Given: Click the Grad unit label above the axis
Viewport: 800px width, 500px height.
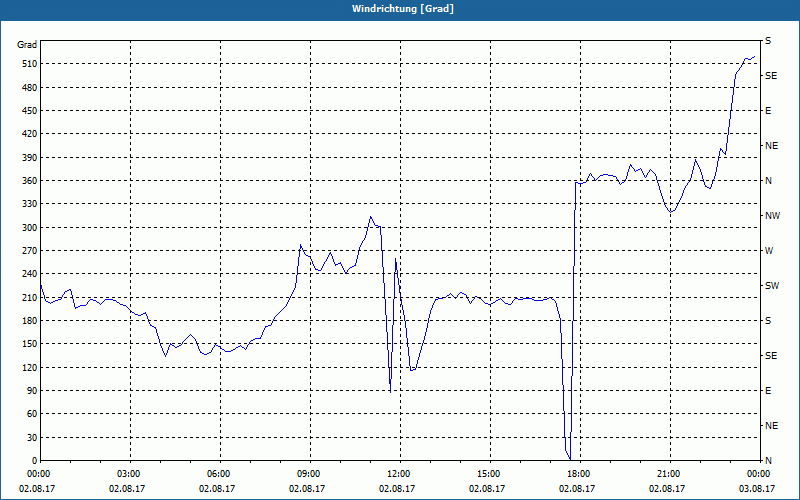Looking at the screenshot, I should pyautogui.click(x=27, y=45).
